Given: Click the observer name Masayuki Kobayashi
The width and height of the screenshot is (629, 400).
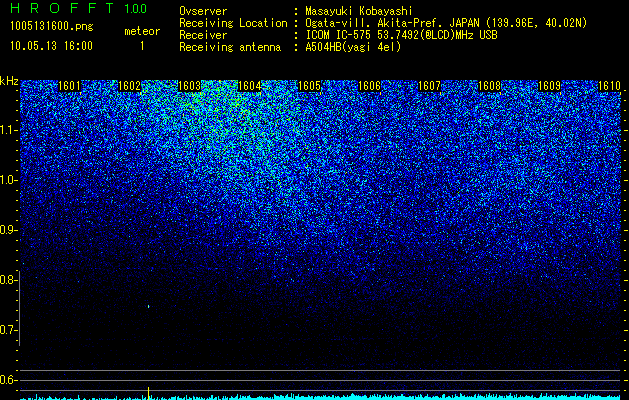Looking at the screenshot, I should click(359, 11).
